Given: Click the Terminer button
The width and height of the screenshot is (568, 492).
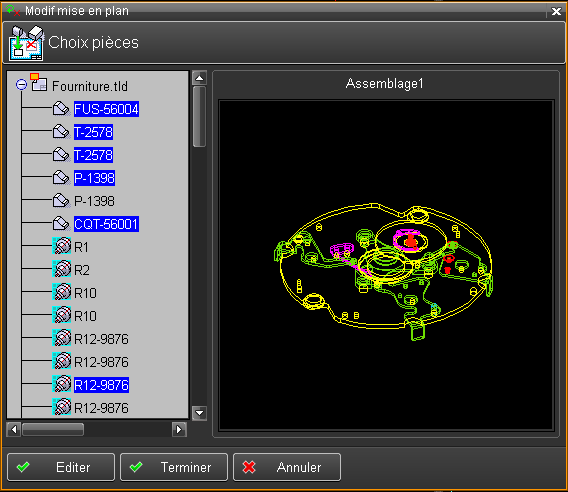Looking at the screenshot, I should pos(174,467).
